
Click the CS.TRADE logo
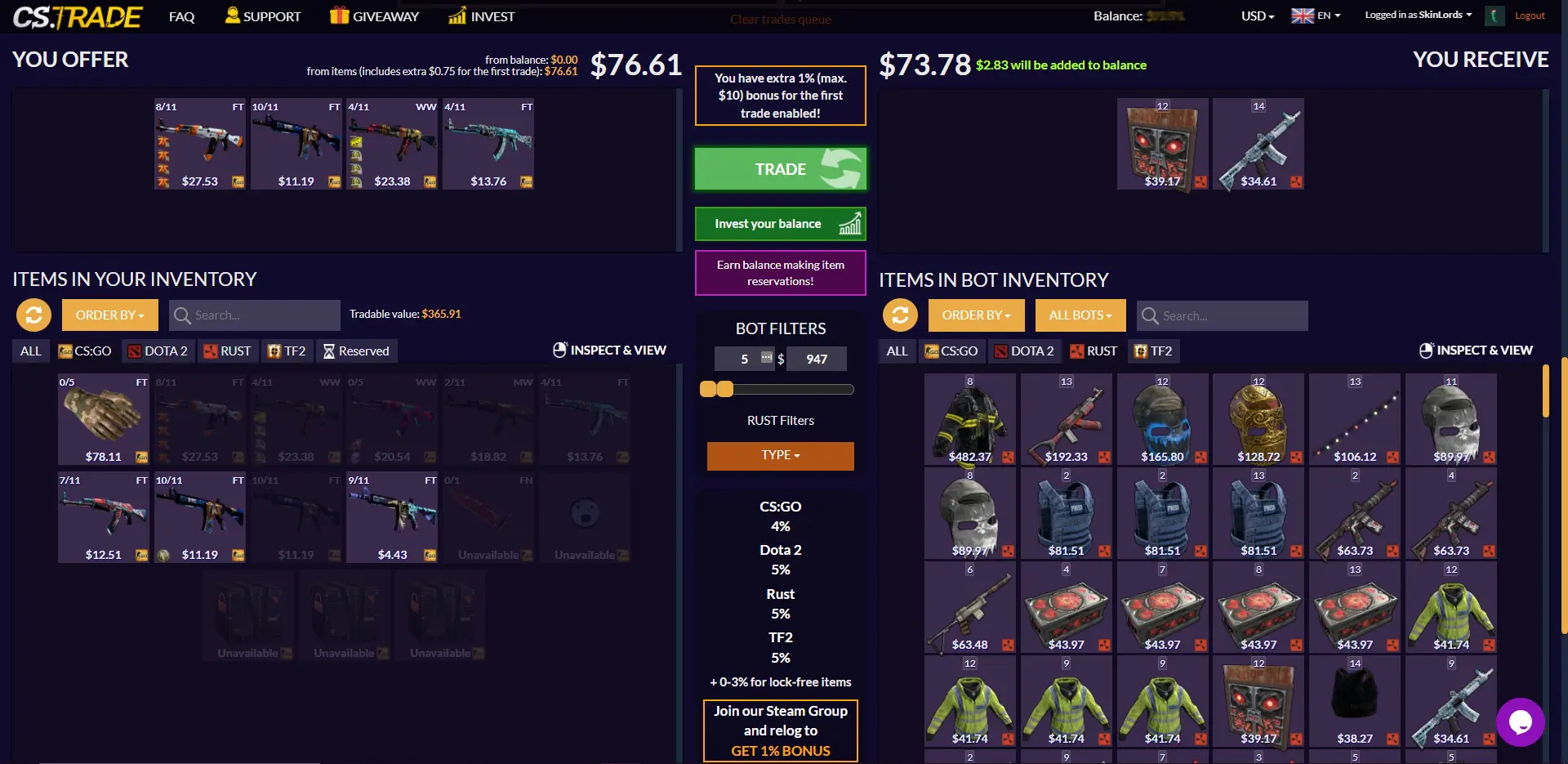coord(78,16)
